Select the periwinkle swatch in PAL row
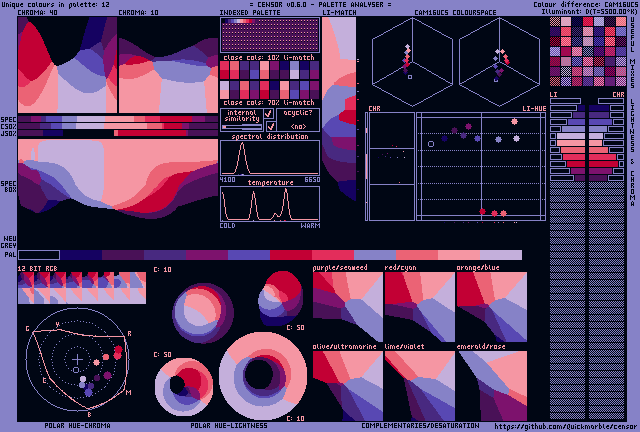Image resolution: width=640 pixels, height=432 pixels. (x=375, y=255)
